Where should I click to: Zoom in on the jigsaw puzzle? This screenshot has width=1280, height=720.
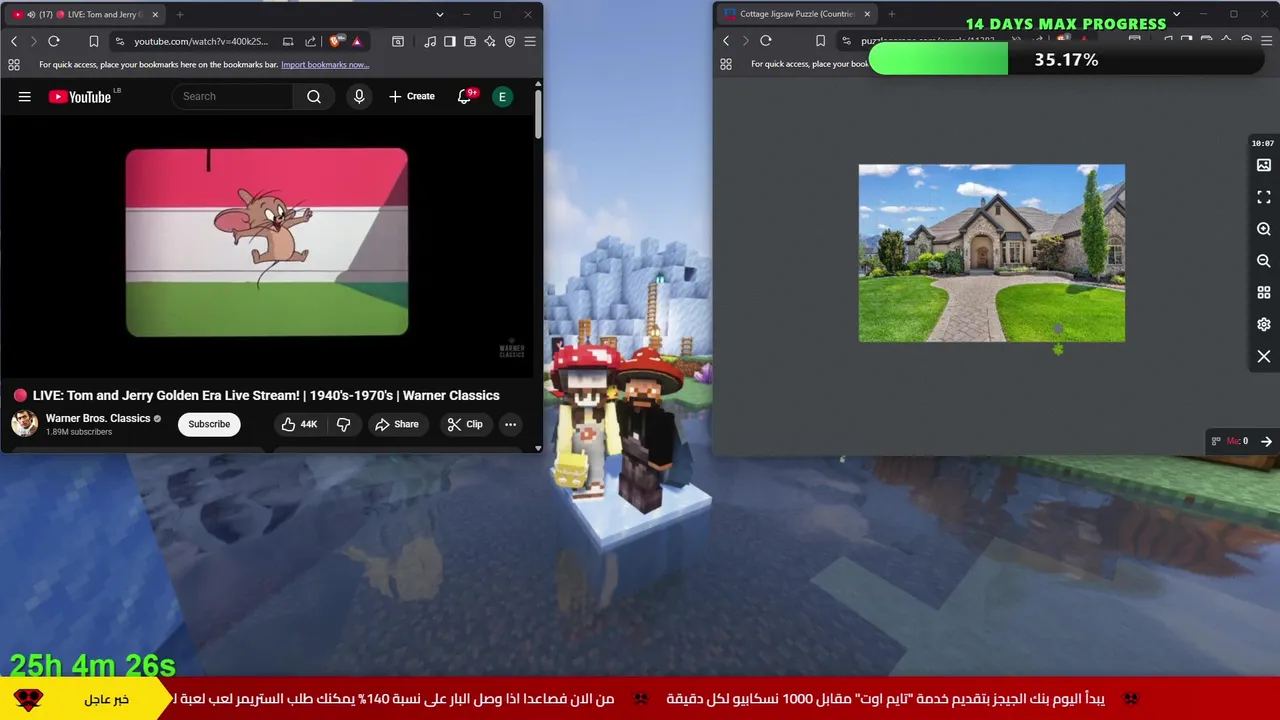[1264, 229]
